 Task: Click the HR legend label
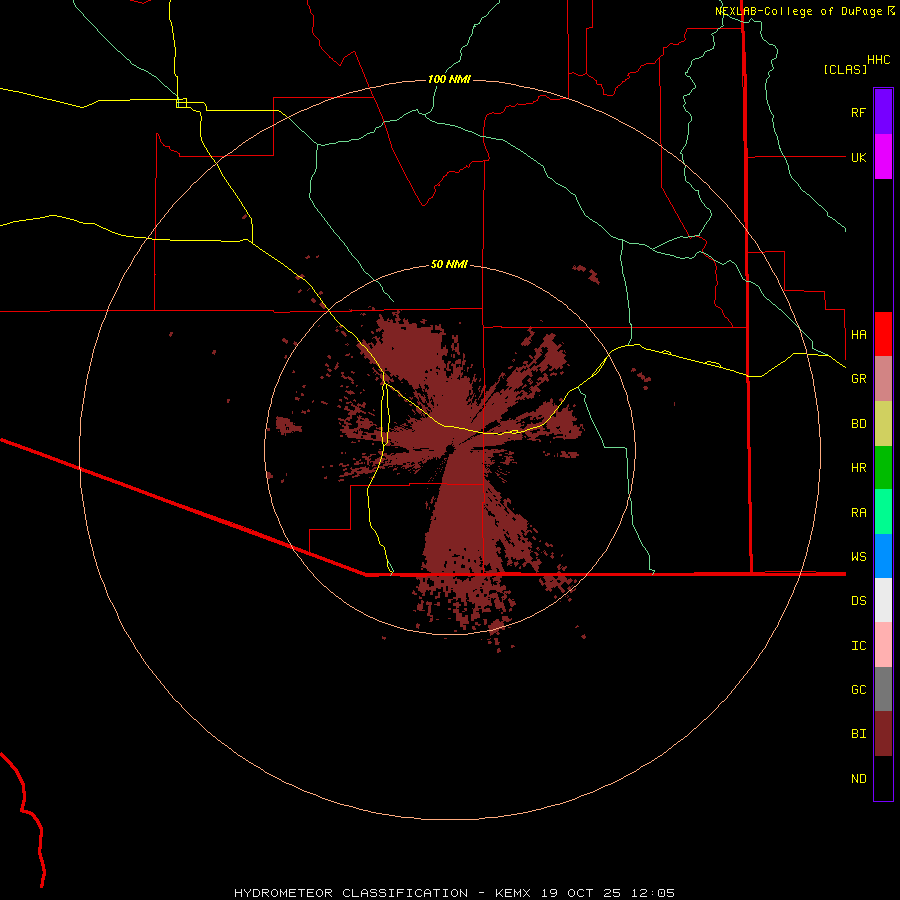click(858, 468)
